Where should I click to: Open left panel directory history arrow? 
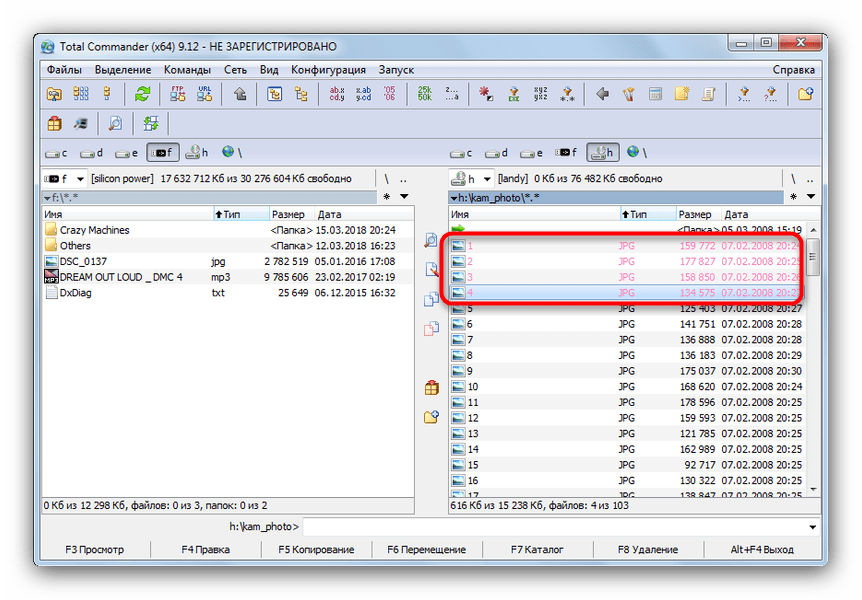(404, 196)
